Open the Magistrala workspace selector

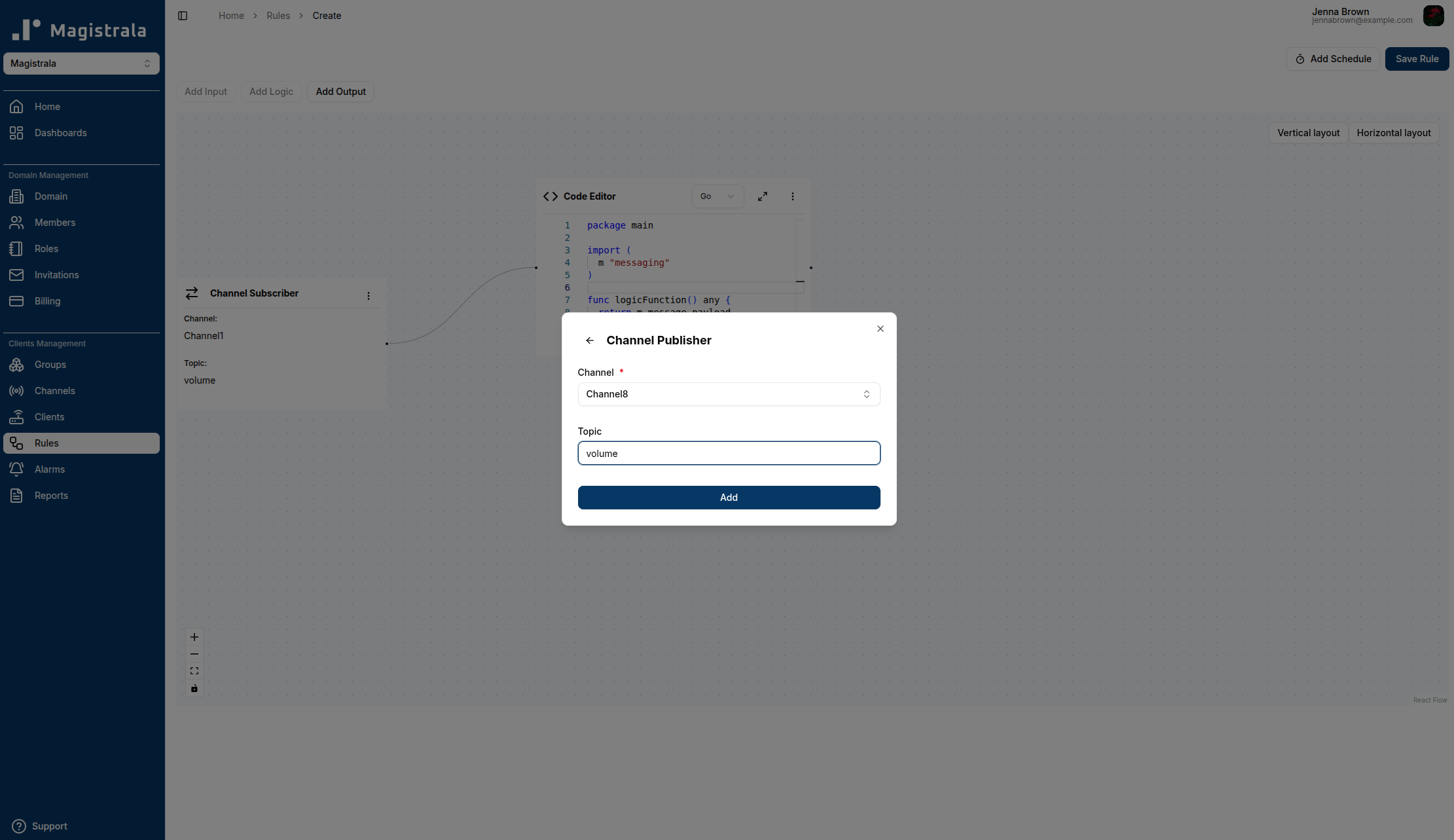coord(81,63)
